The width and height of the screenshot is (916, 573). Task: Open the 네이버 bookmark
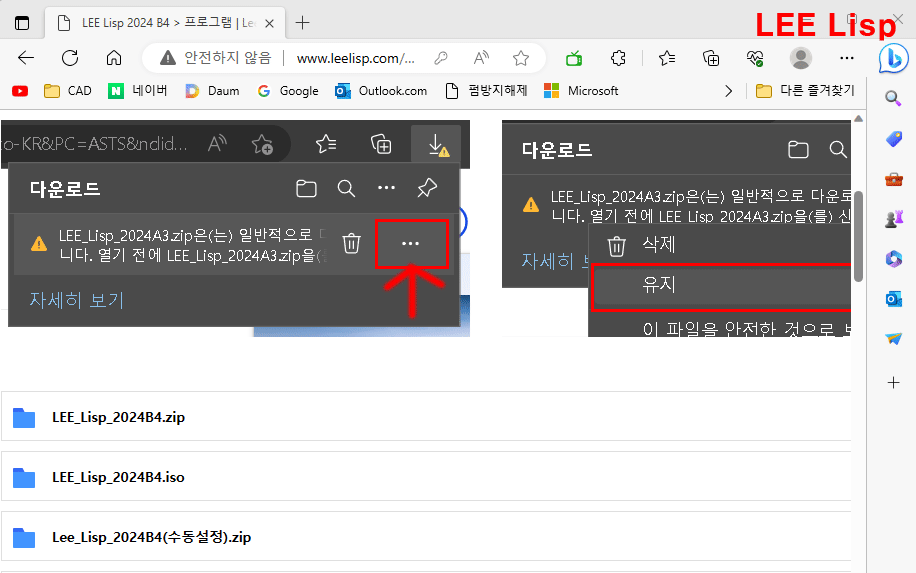pos(138,91)
